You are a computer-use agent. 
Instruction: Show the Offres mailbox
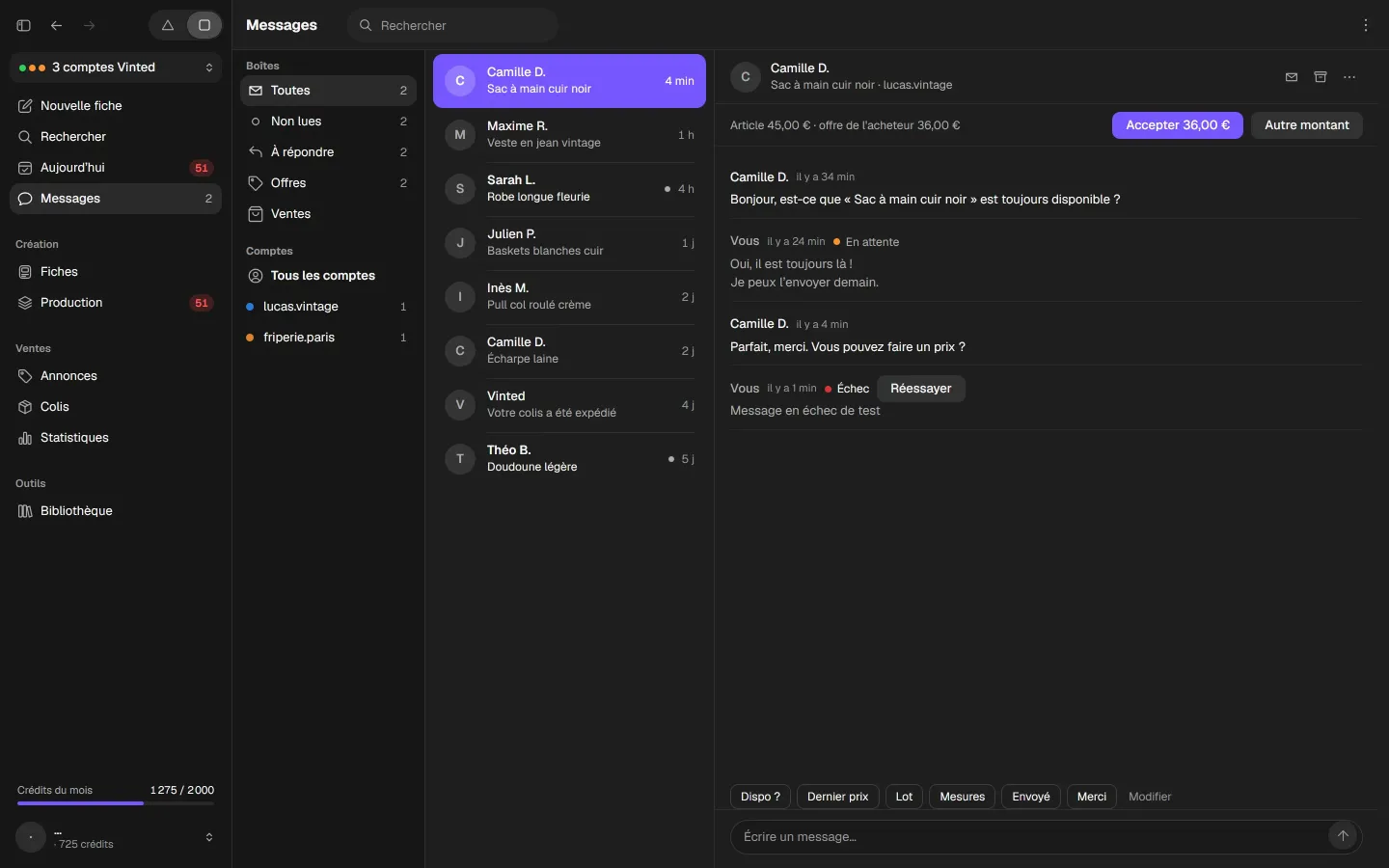coord(328,183)
